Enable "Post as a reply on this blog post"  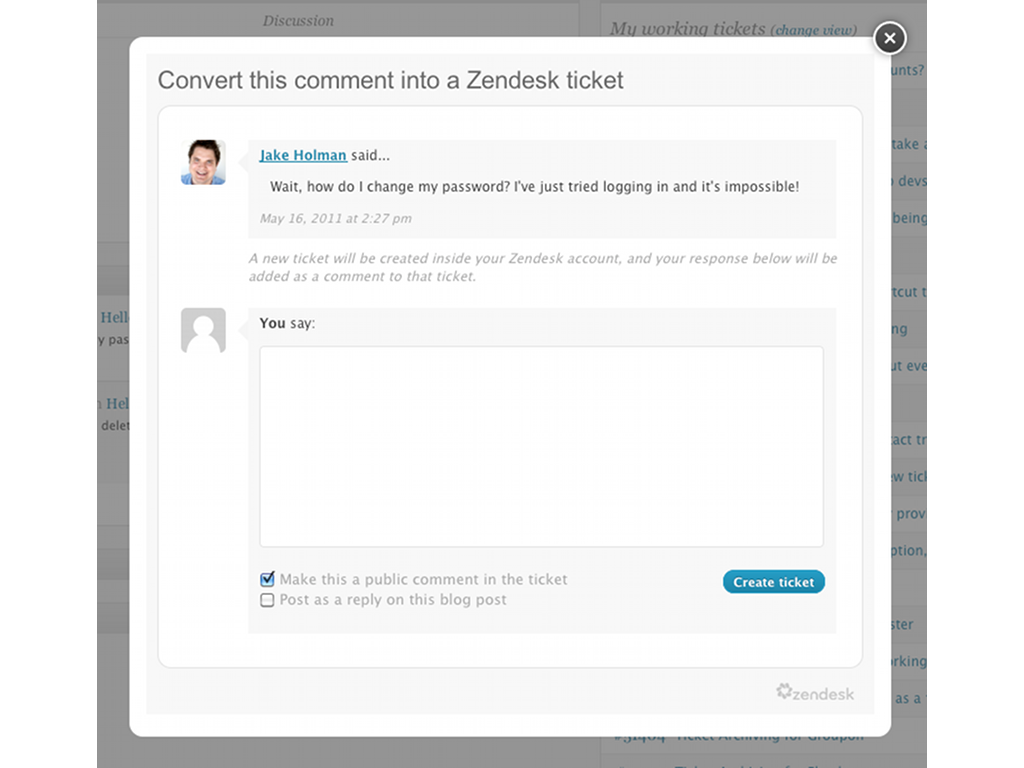[267, 600]
